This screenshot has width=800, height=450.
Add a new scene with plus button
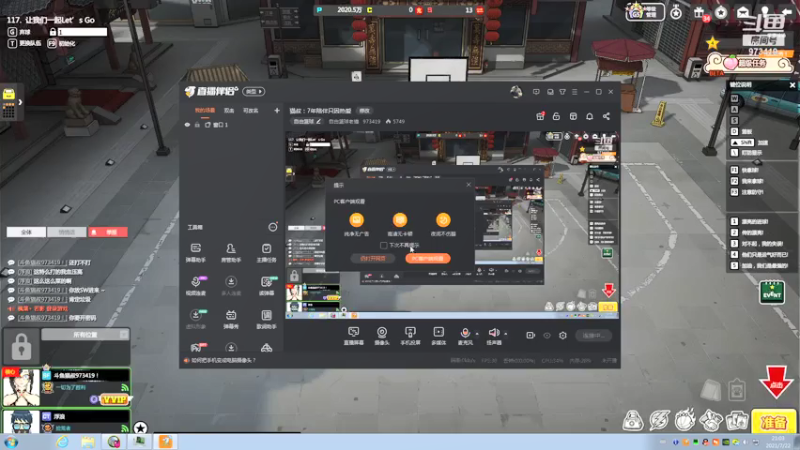pos(277,110)
